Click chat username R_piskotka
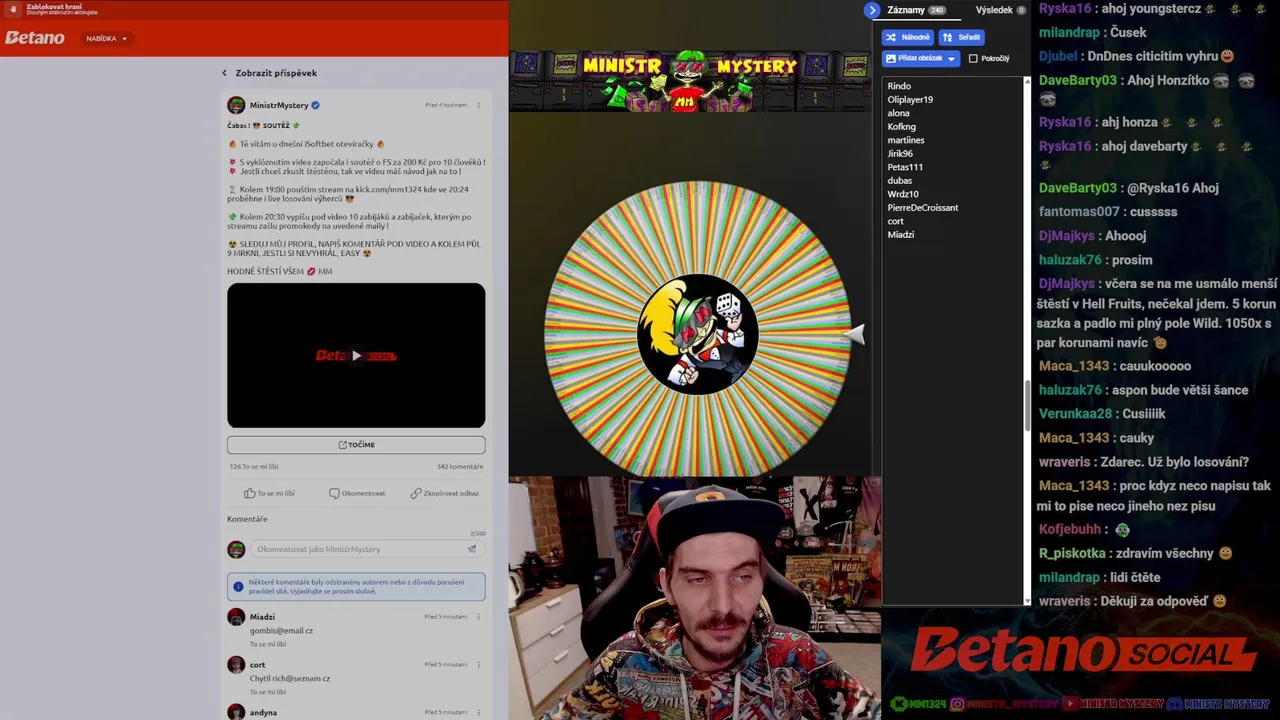1280x720 pixels. (x=1072, y=553)
